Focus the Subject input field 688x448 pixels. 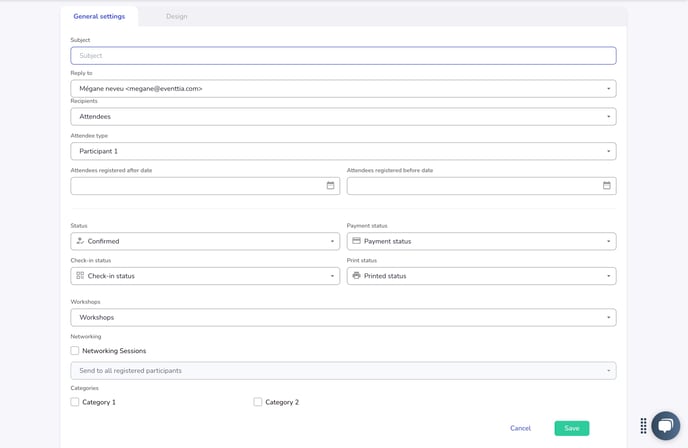tap(343, 56)
